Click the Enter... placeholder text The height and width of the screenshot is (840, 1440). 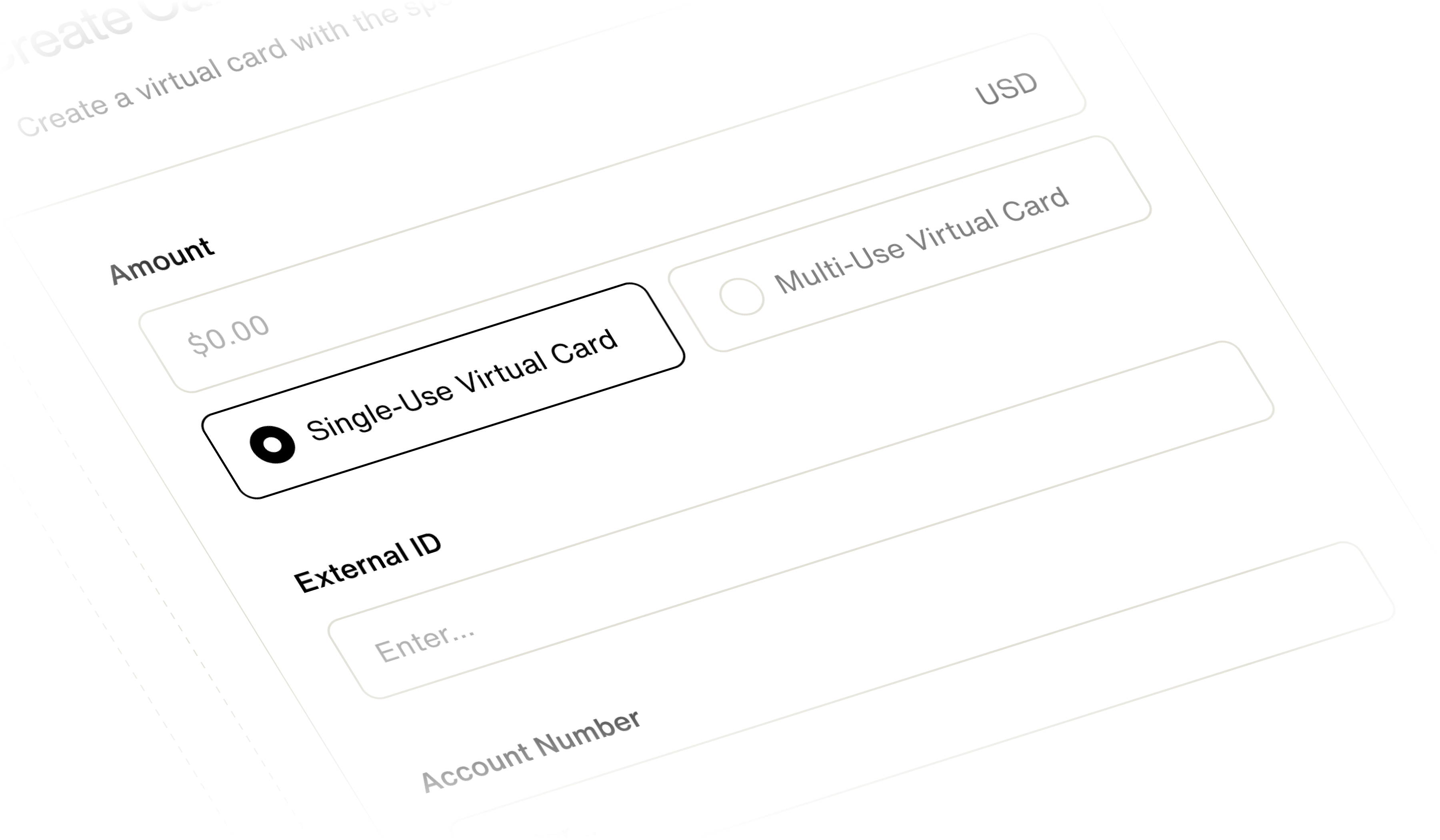pyautogui.click(x=424, y=644)
